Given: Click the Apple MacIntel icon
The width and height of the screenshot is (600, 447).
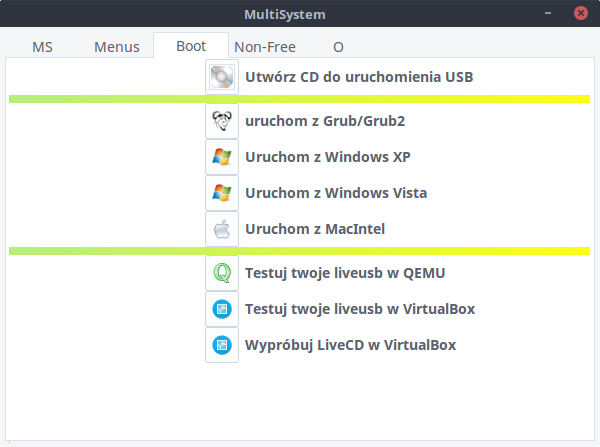Looking at the screenshot, I should [222, 229].
